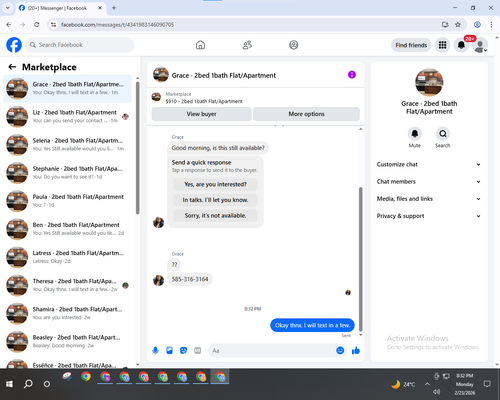This screenshot has height=400, width=500.
Task: Click the phone number message 585-316-3164
Action: coord(190,279)
